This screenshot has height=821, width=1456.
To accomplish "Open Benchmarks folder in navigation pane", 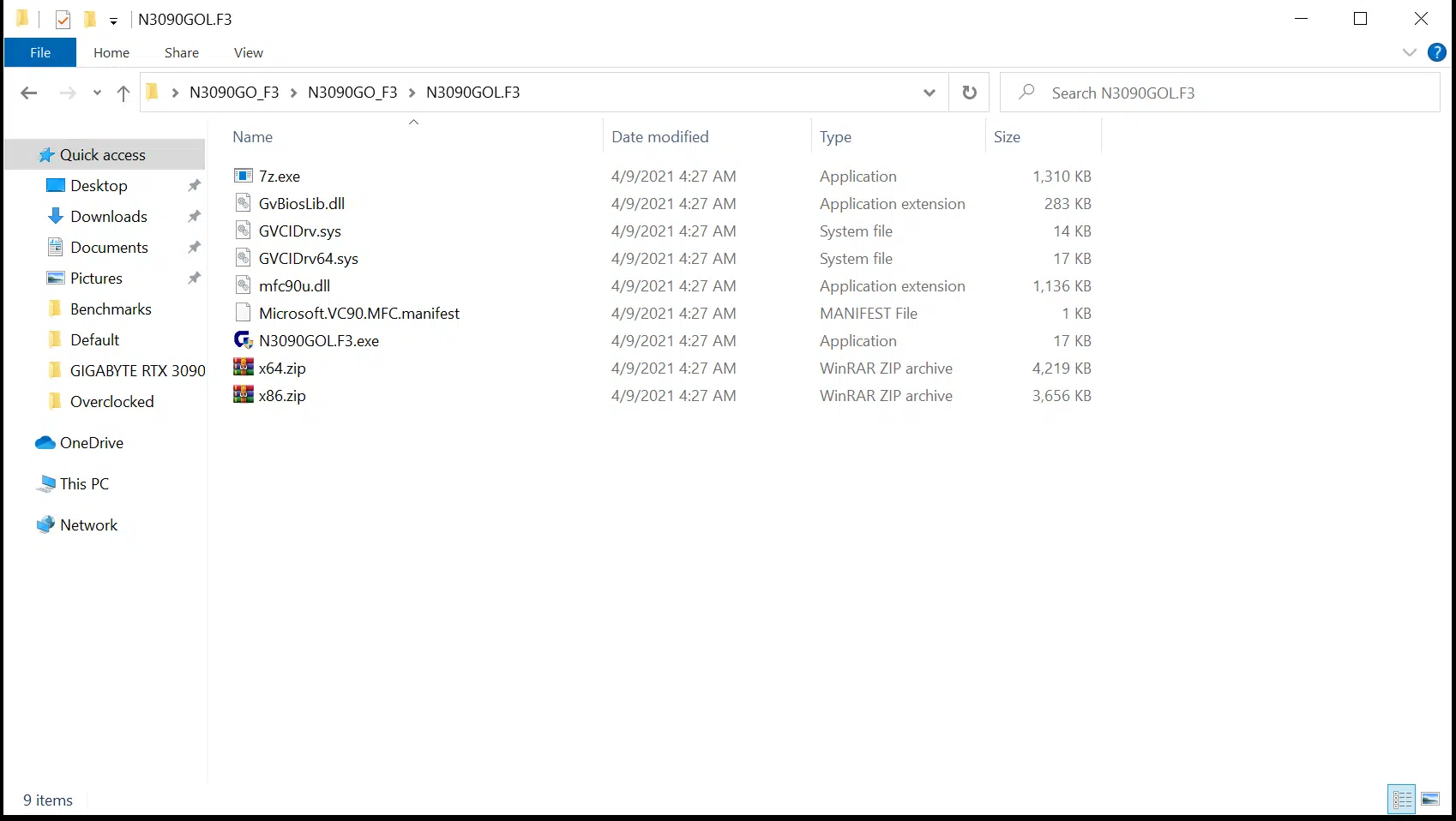I will pos(111,309).
